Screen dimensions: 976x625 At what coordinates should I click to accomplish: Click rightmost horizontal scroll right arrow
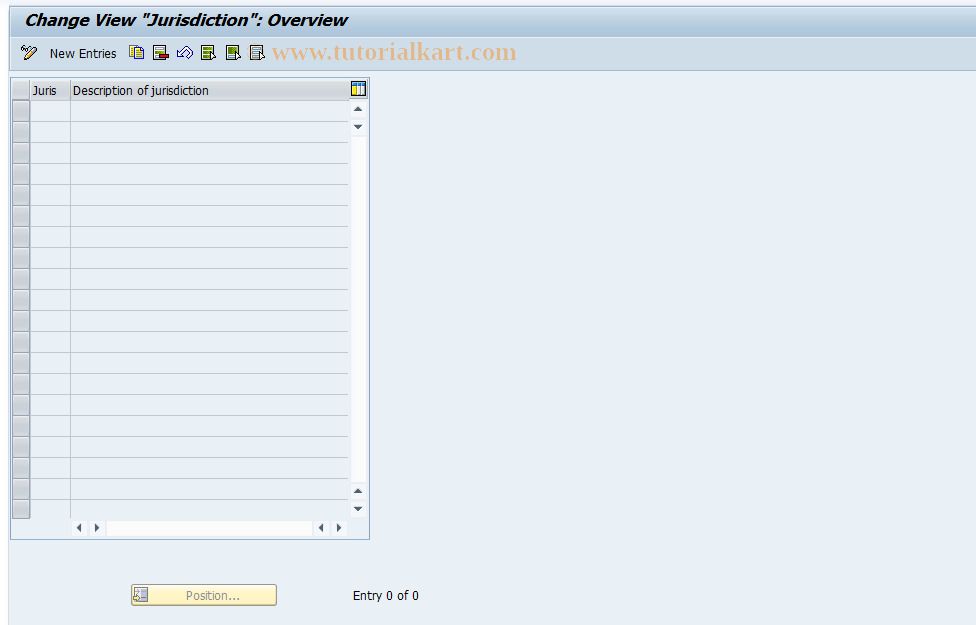click(339, 528)
